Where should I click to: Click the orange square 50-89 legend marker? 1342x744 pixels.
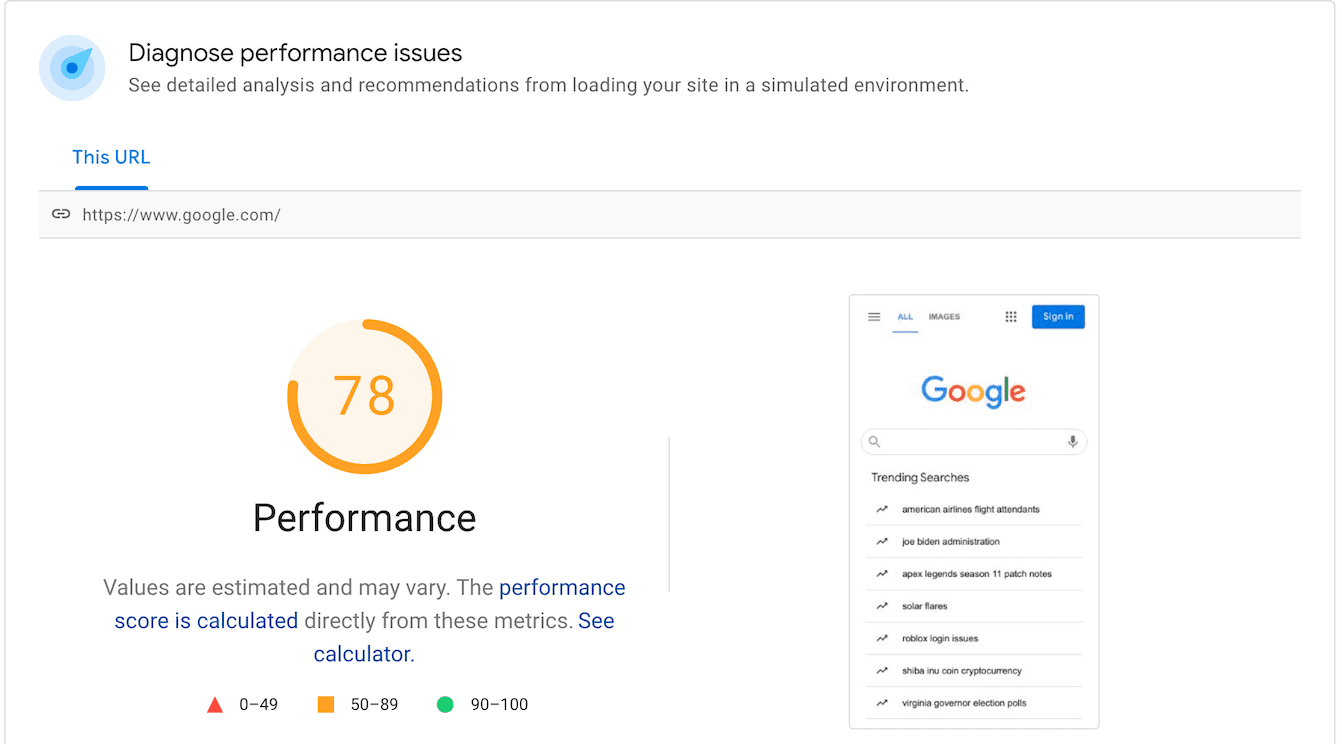(x=325, y=704)
